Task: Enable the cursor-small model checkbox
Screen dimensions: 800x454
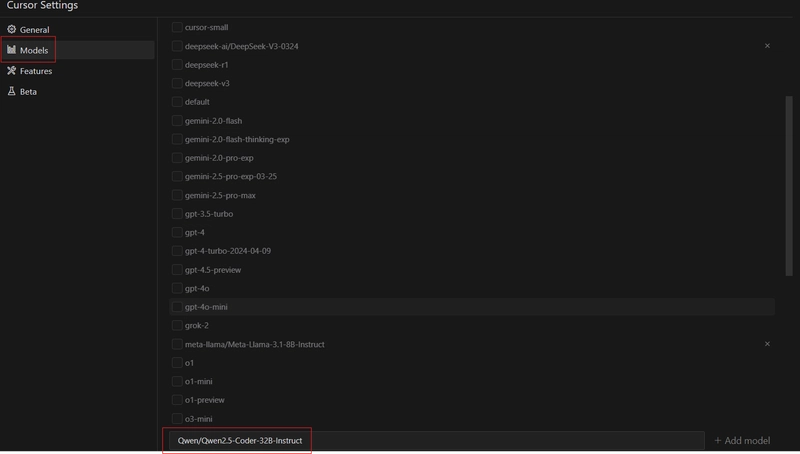Action: (x=177, y=27)
